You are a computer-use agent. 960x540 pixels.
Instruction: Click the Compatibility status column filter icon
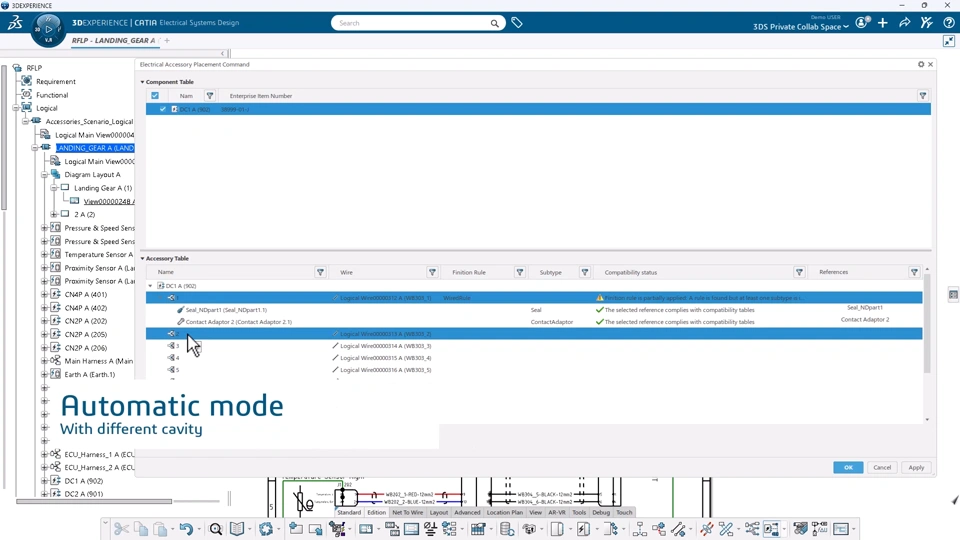799,272
